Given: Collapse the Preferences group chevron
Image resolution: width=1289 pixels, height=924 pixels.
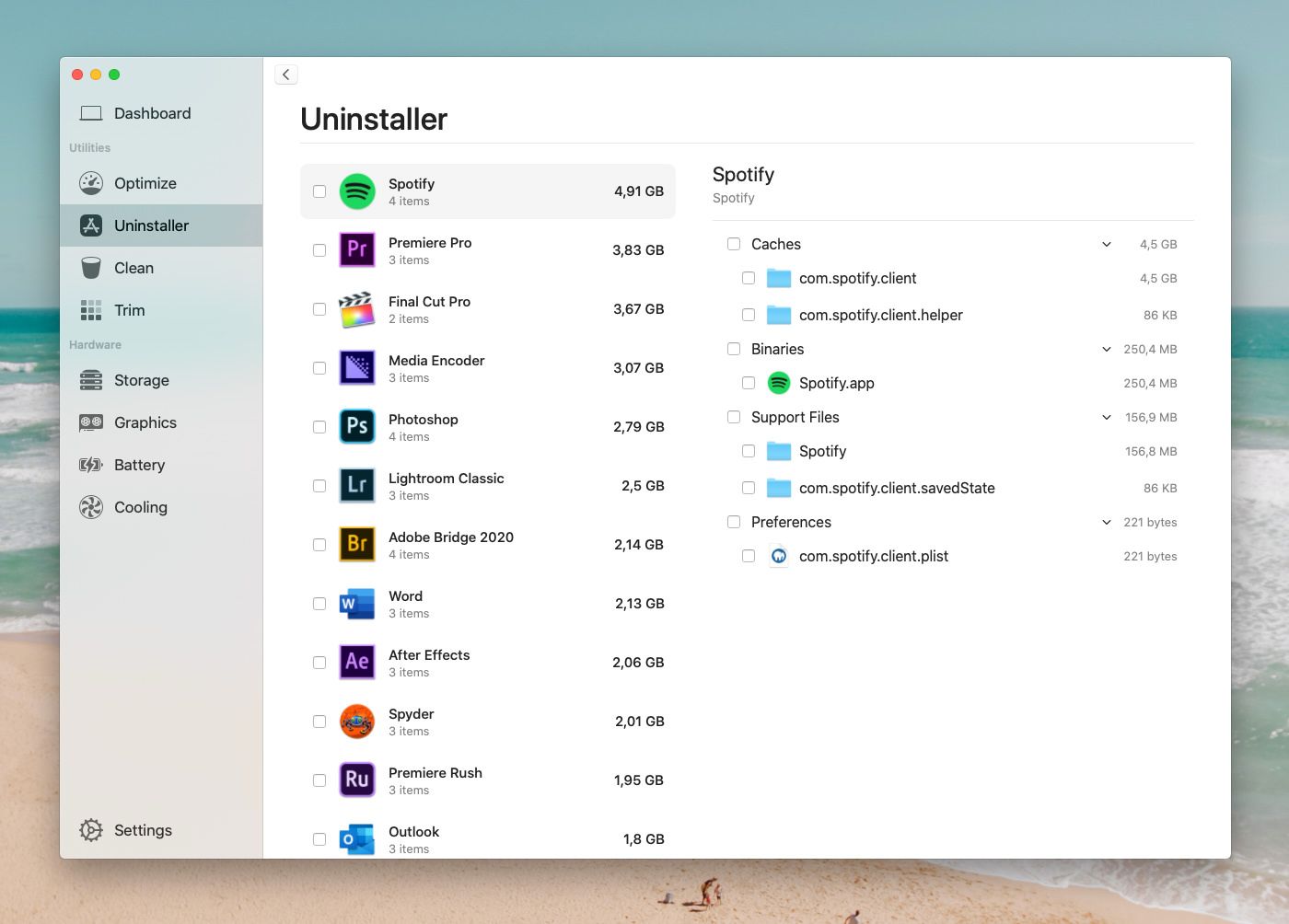Looking at the screenshot, I should 1107,522.
